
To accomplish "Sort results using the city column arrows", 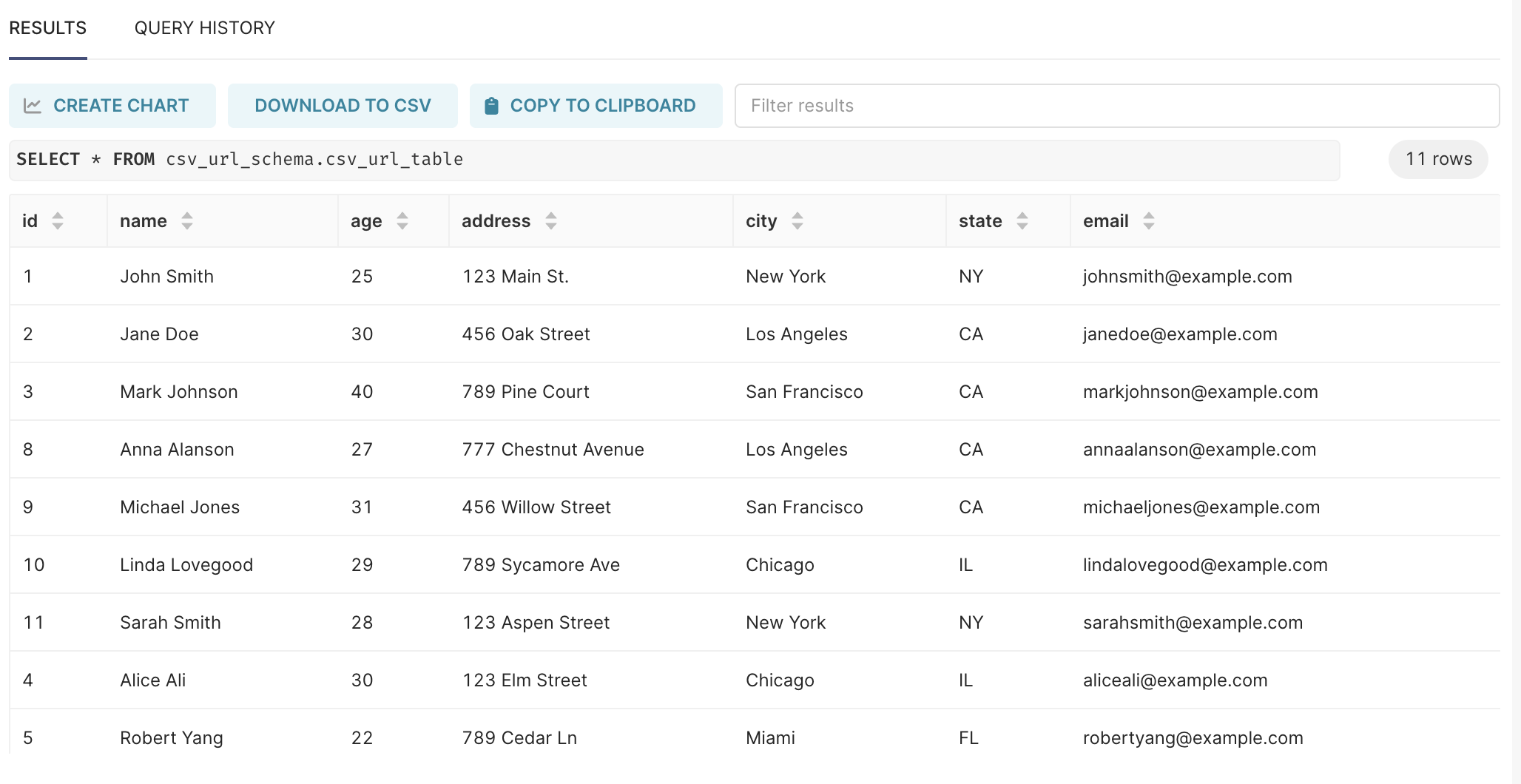I will point(797,220).
